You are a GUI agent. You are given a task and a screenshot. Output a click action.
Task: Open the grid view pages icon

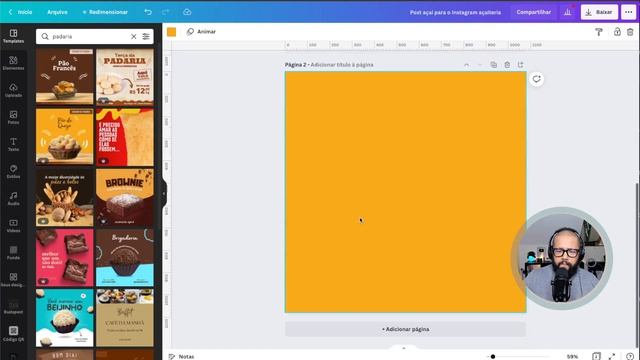(596, 356)
